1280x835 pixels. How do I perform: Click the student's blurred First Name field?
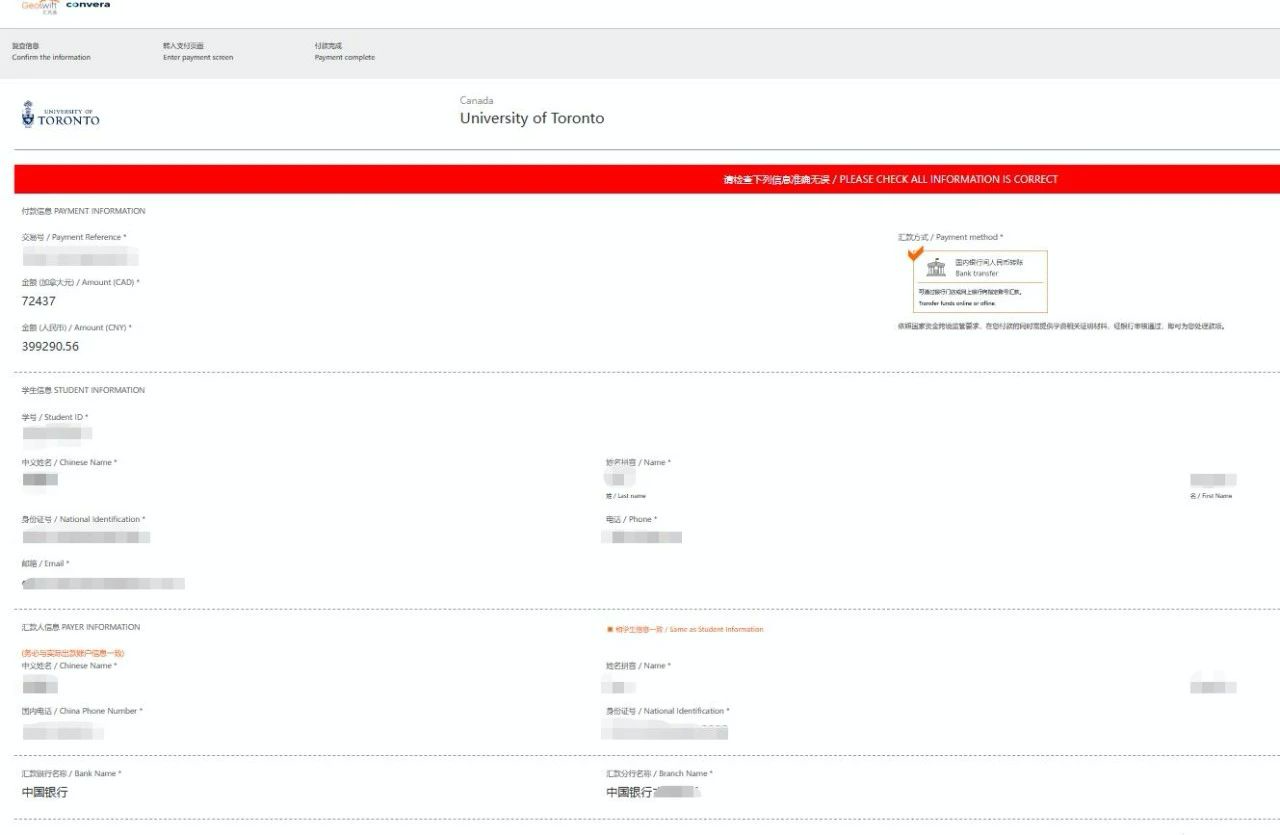1213,480
